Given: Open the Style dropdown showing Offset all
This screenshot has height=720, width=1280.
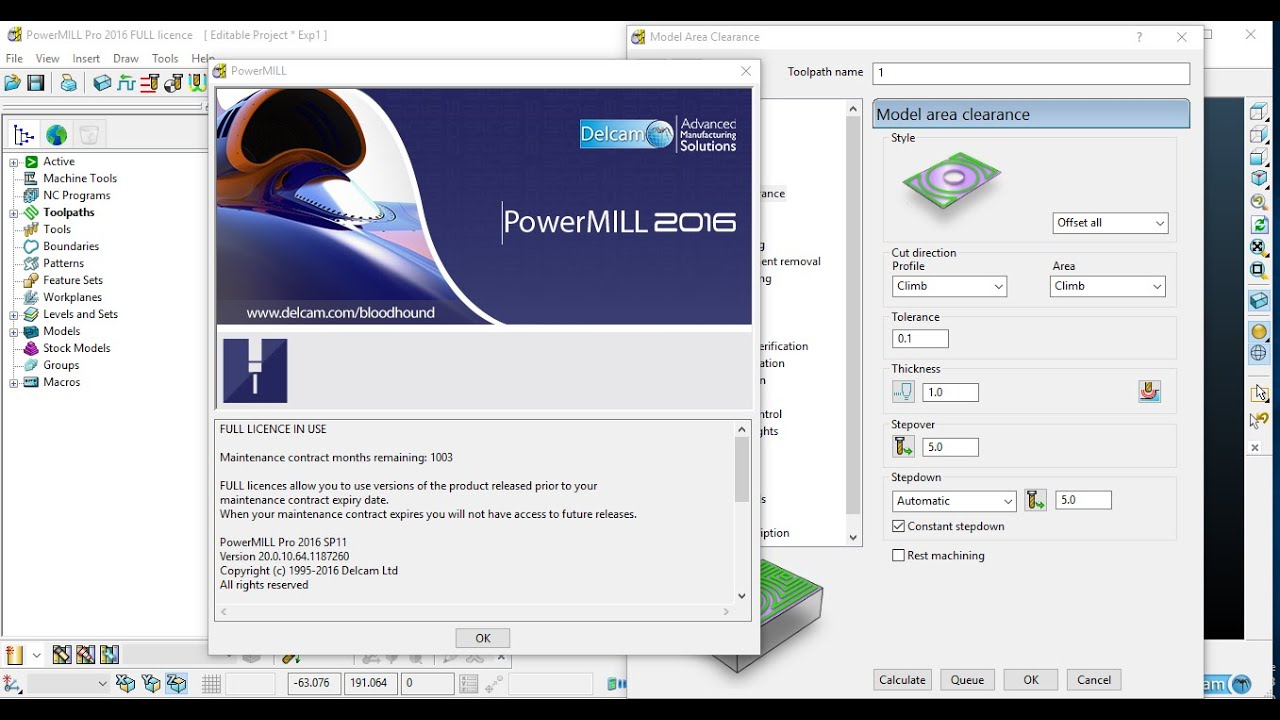Looking at the screenshot, I should click(x=1110, y=223).
